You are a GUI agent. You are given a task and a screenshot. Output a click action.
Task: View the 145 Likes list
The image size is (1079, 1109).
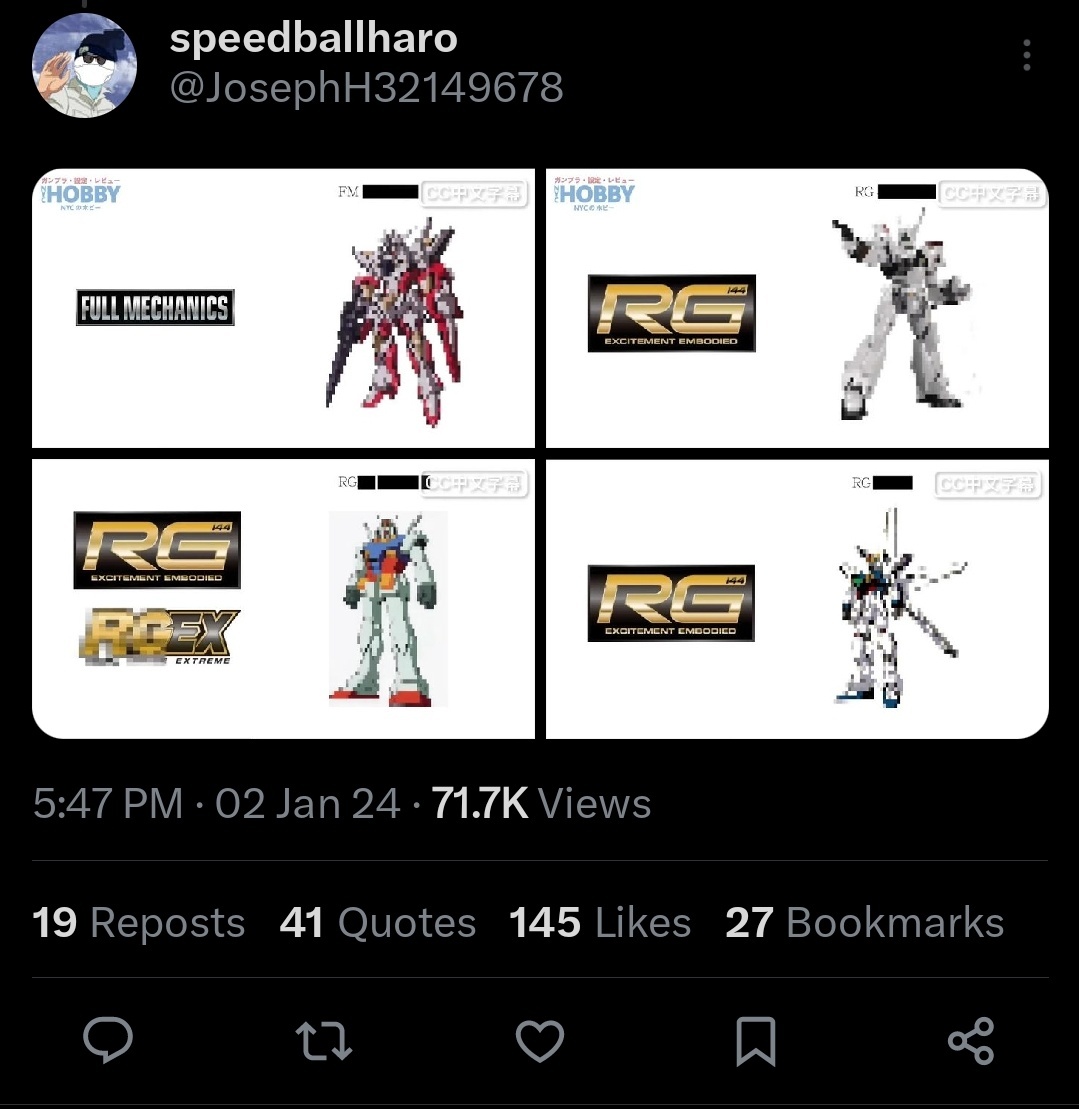[600, 922]
